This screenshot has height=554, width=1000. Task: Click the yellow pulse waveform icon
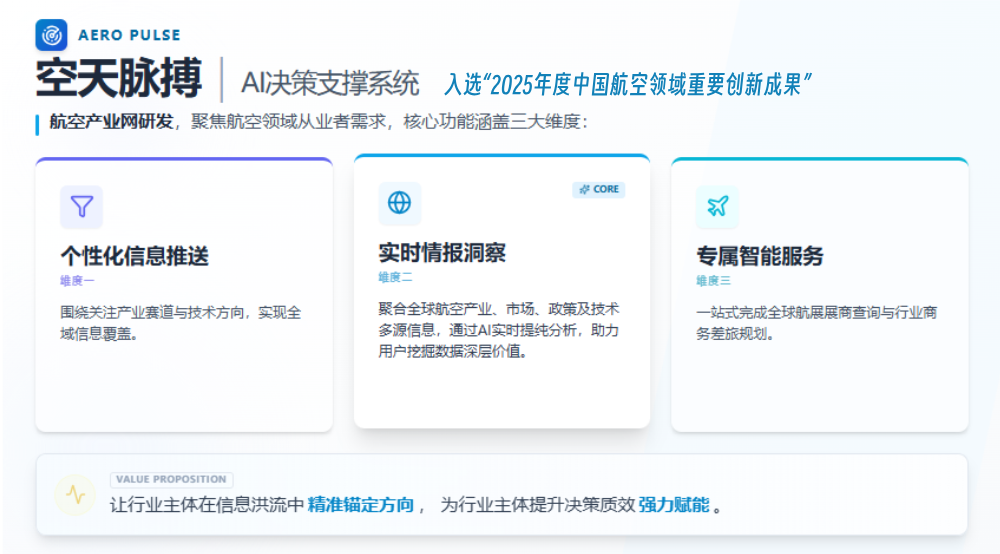(75, 495)
